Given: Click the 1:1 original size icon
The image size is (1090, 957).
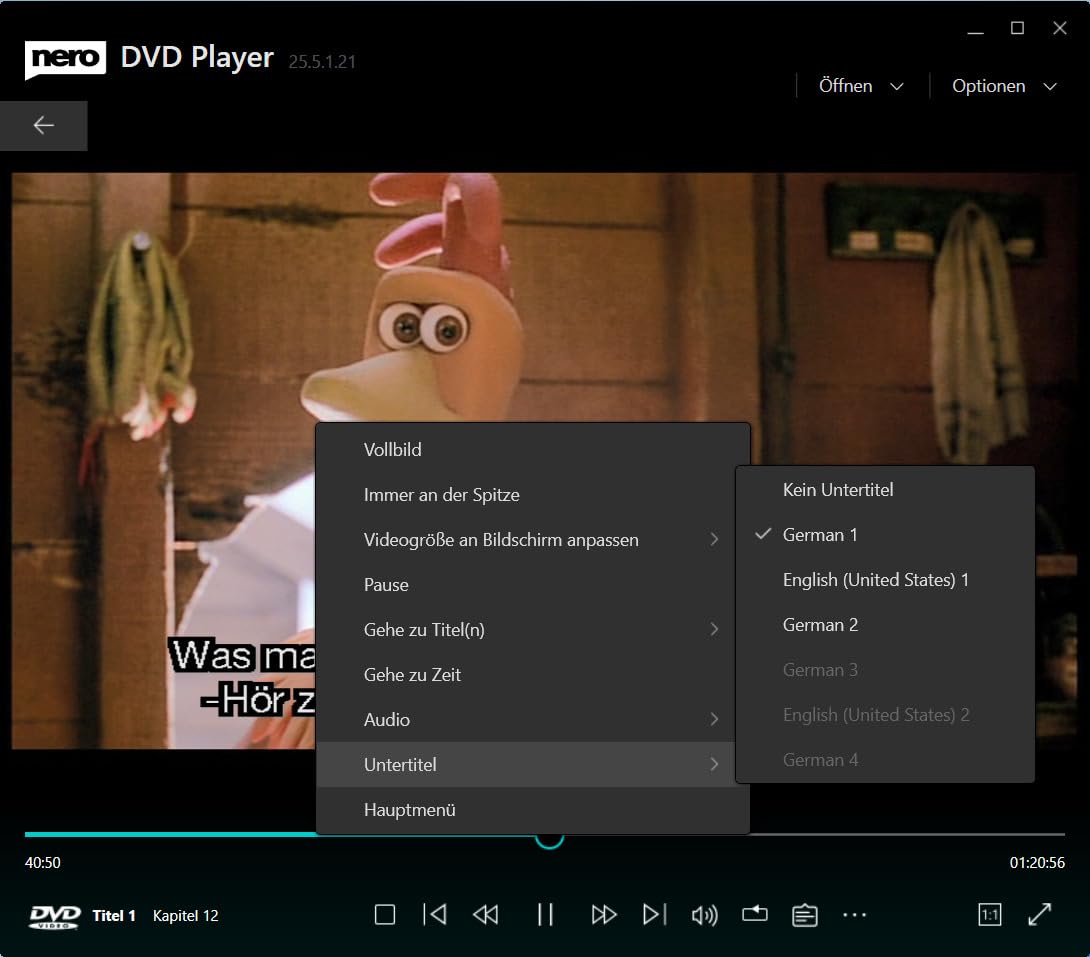Looking at the screenshot, I should pyautogui.click(x=989, y=915).
